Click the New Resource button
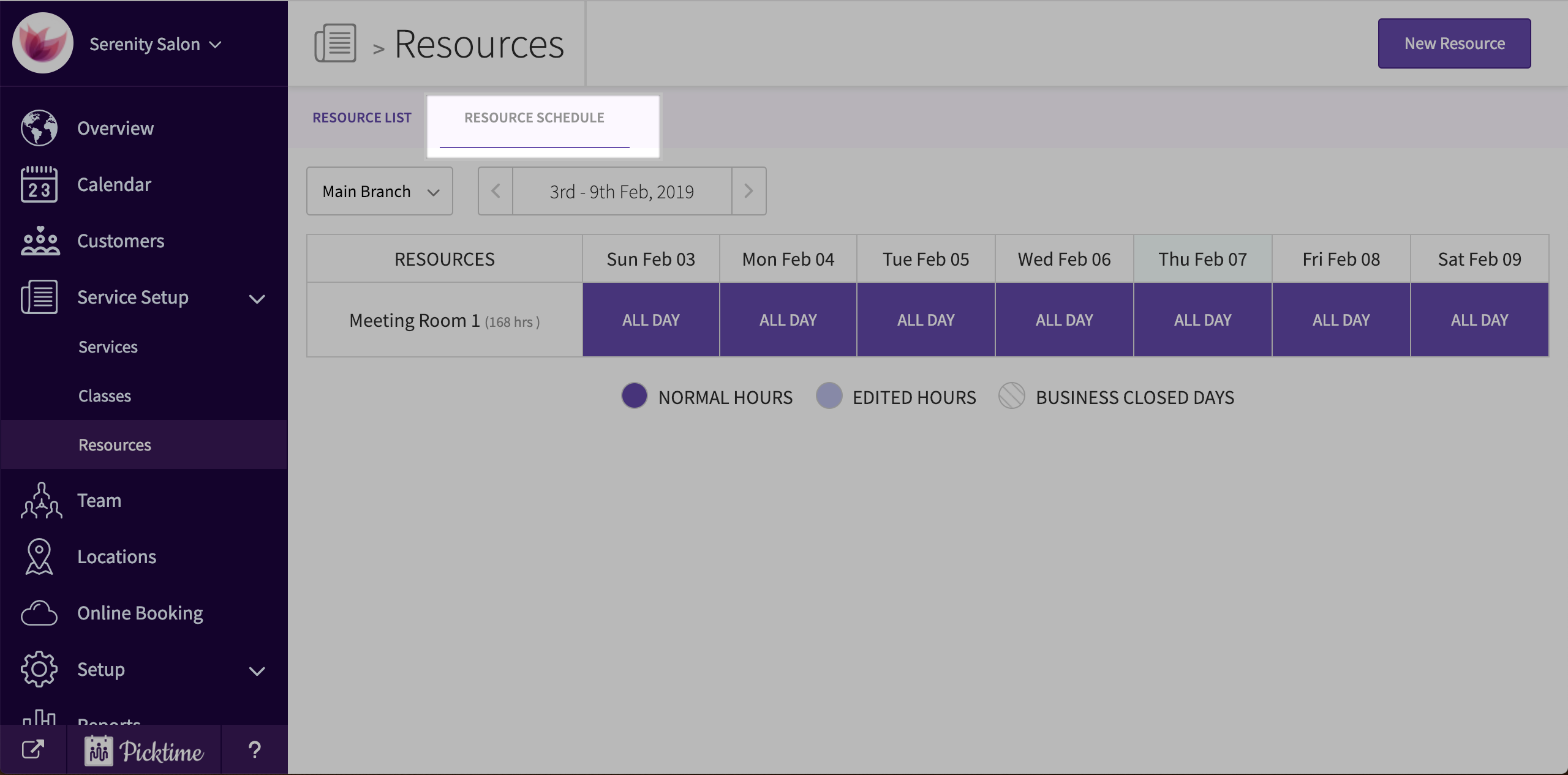The width and height of the screenshot is (1568, 775). coord(1454,43)
